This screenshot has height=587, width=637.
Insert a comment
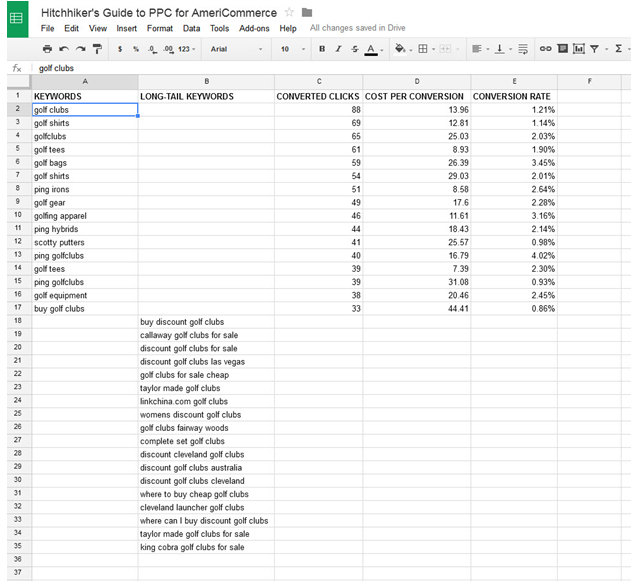563,49
